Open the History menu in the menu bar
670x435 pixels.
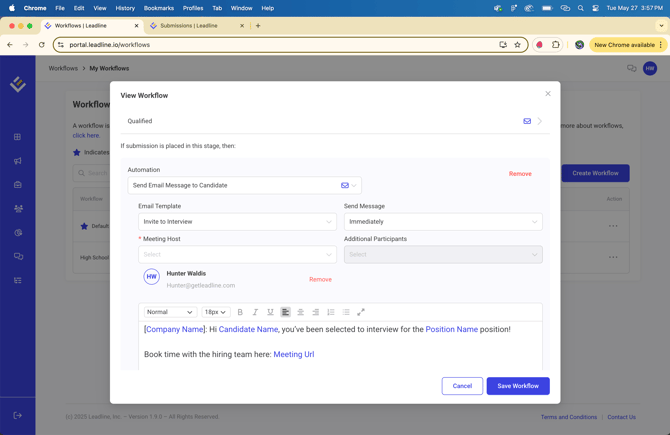pyautogui.click(x=125, y=8)
